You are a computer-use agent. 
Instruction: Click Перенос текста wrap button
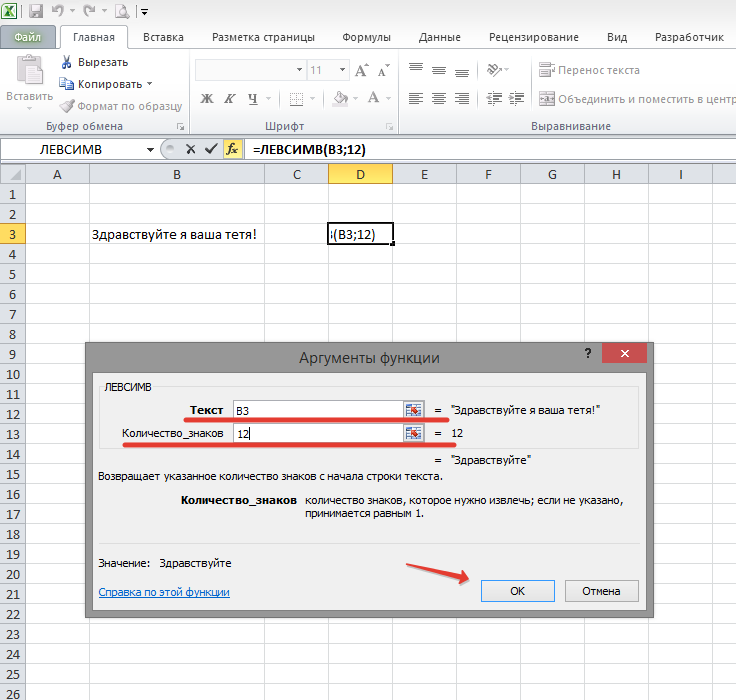tap(590, 70)
